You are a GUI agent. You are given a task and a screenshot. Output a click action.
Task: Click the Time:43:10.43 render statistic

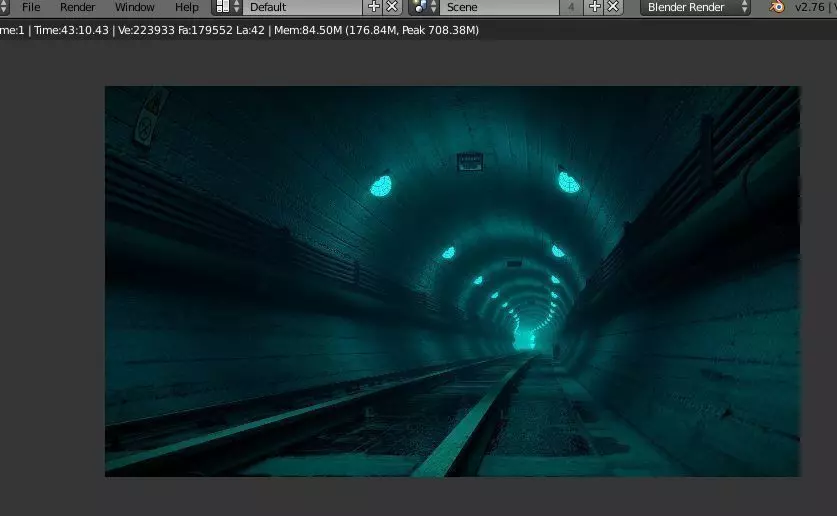tap(72, 30)
